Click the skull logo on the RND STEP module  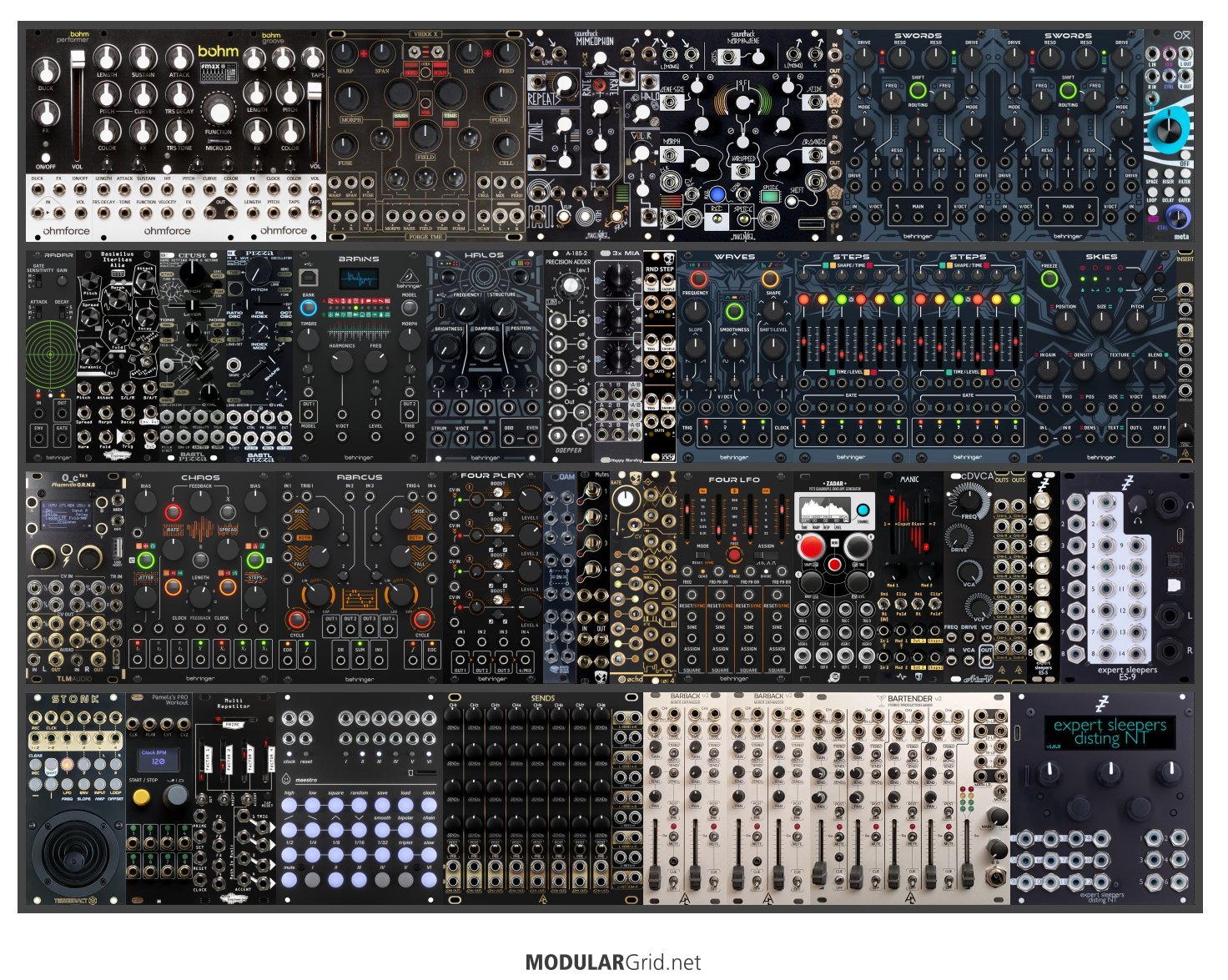668,258
